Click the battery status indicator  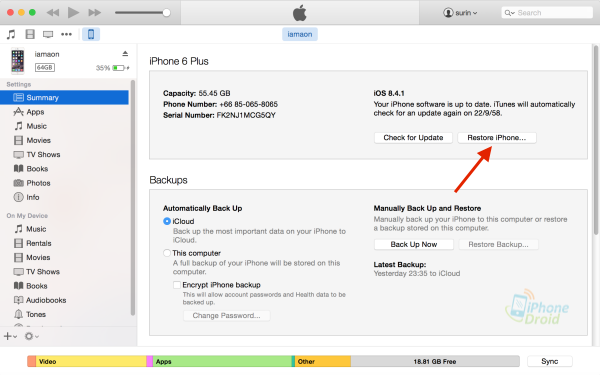pos(121,68)
